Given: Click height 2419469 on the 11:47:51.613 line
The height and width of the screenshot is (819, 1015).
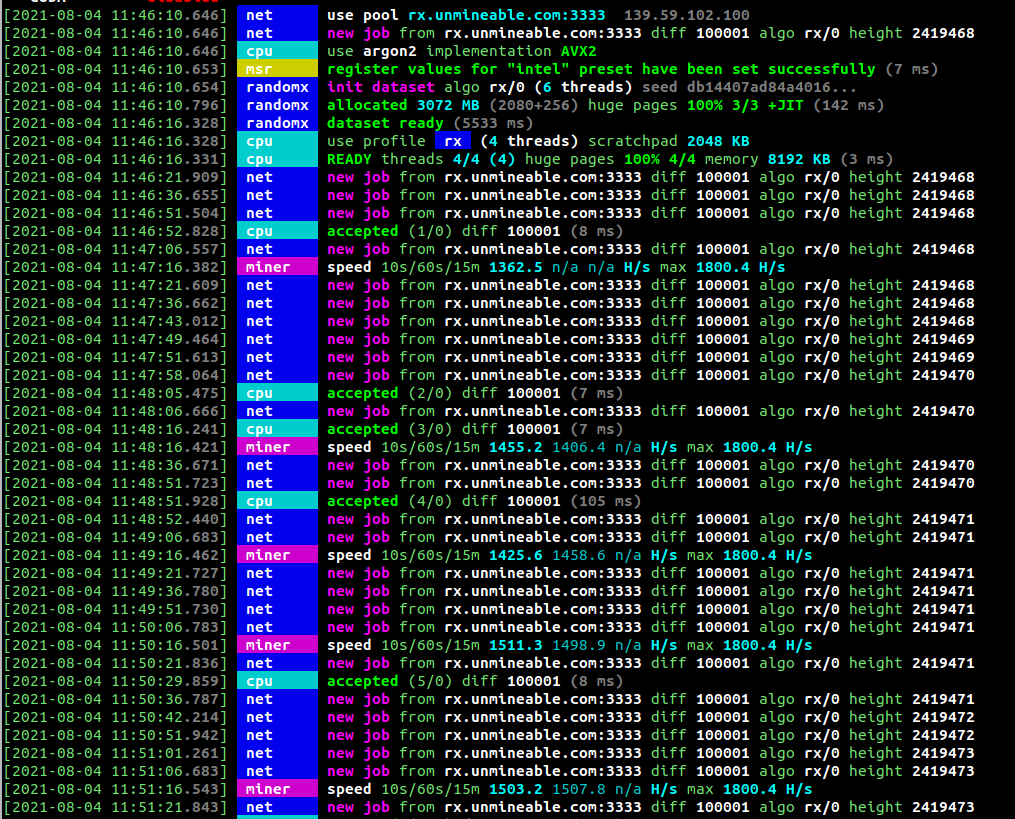Looking at the screenshot, I should coord(942,357).
